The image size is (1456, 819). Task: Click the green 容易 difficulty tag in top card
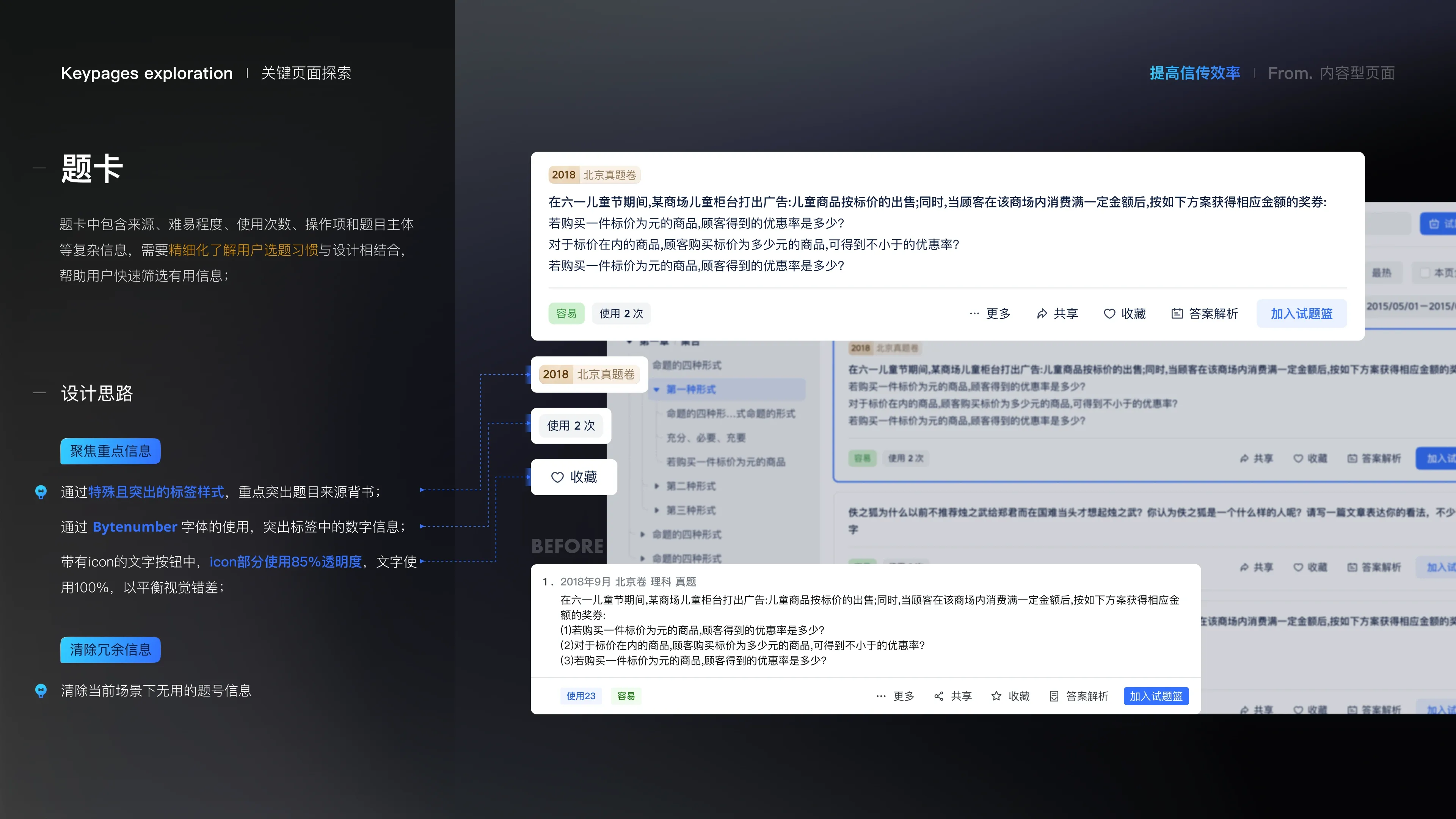pyautogui.click(x=566, y=314)
